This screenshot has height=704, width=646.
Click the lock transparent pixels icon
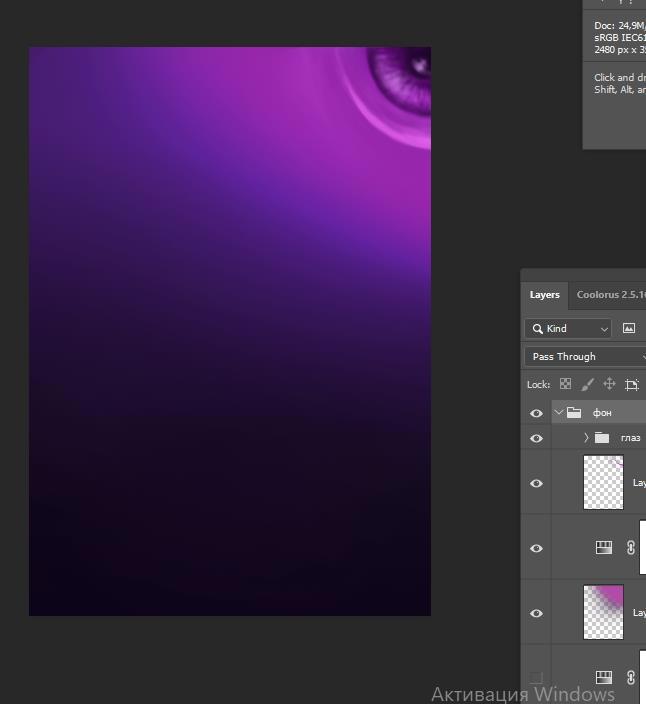tap(565, 384)
